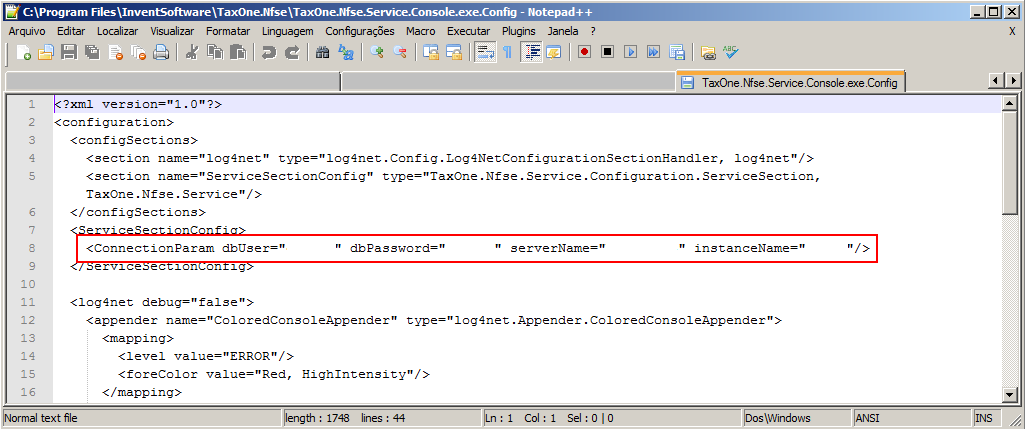Open the ? help menu
This screenshot has width=1025, height=429.
point(593,31)
